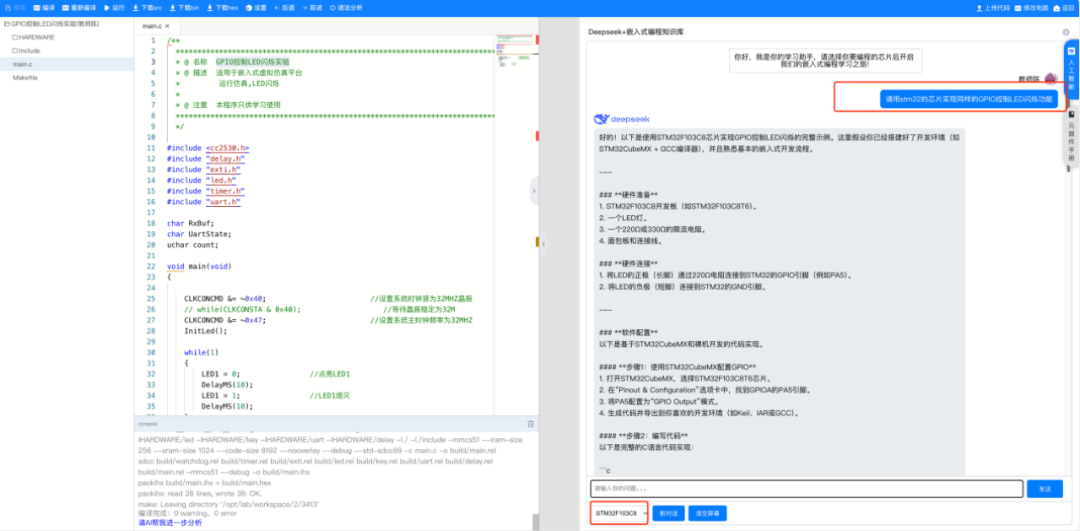Click the '### **软件配置**' heading in the reply

coord(628,333)
